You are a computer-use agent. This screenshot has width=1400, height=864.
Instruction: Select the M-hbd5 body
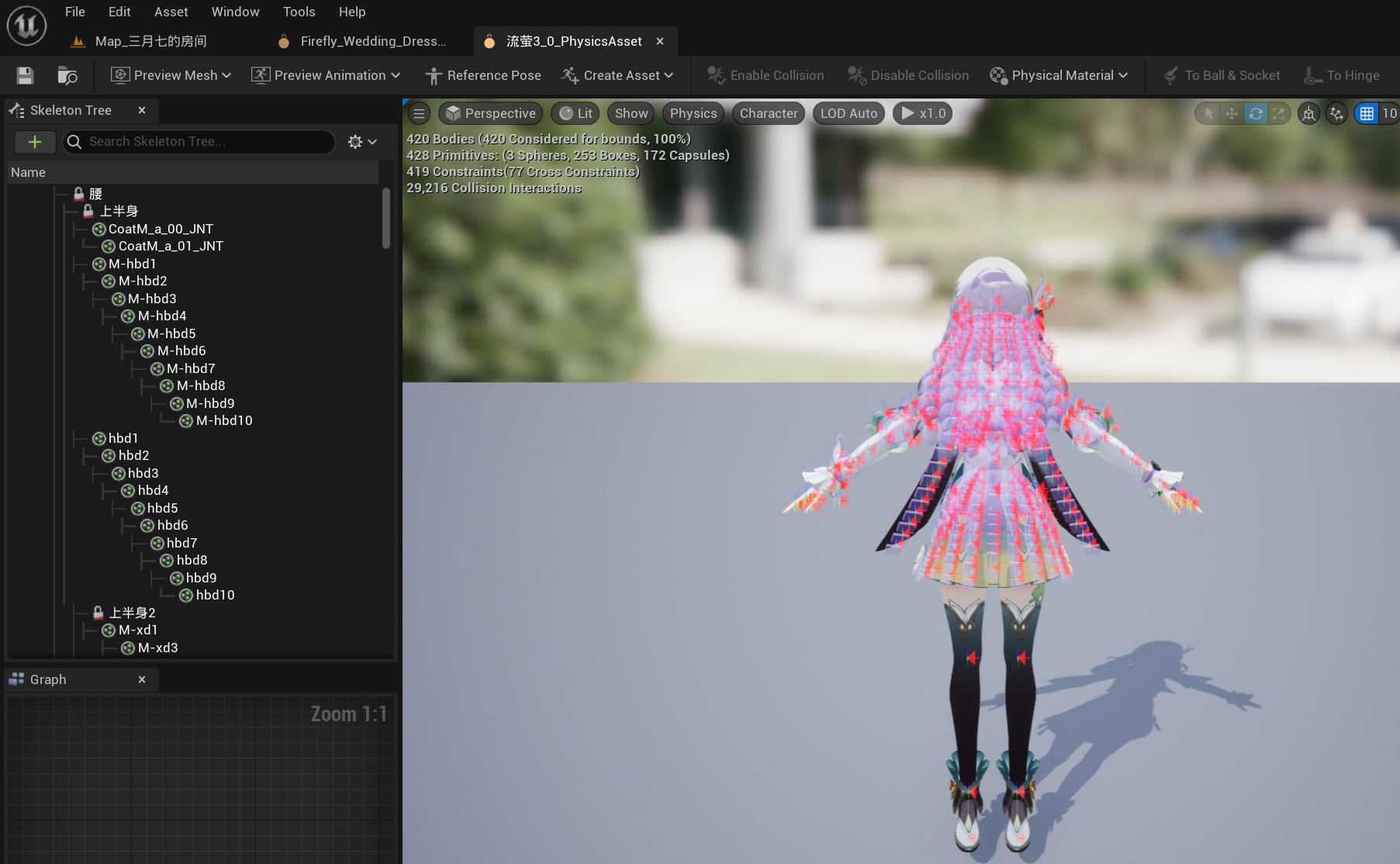[x=171, y=334]
